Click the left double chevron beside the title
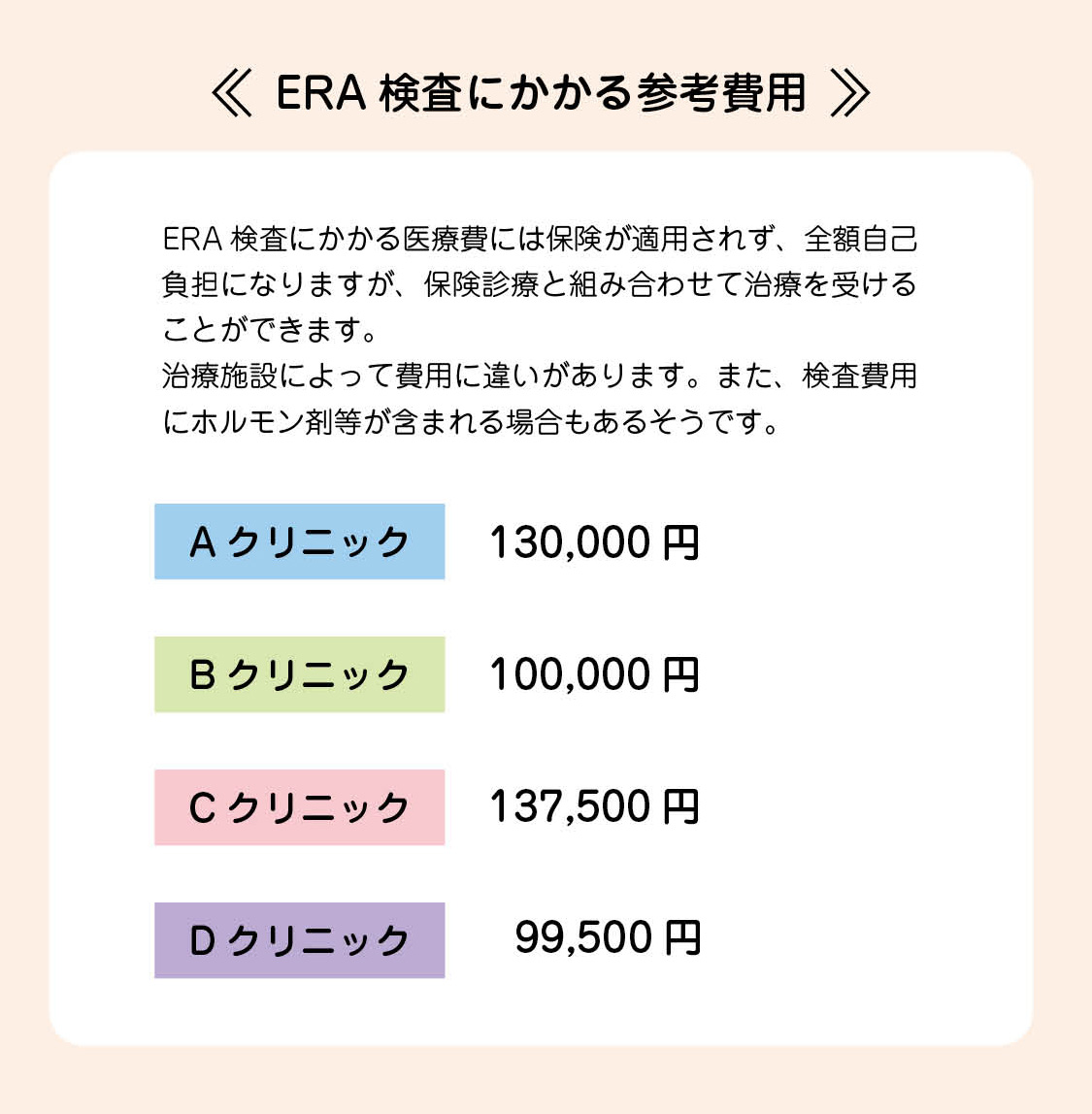The height and width of the screenshot is (1114, 1092). (x=232, y=94)
